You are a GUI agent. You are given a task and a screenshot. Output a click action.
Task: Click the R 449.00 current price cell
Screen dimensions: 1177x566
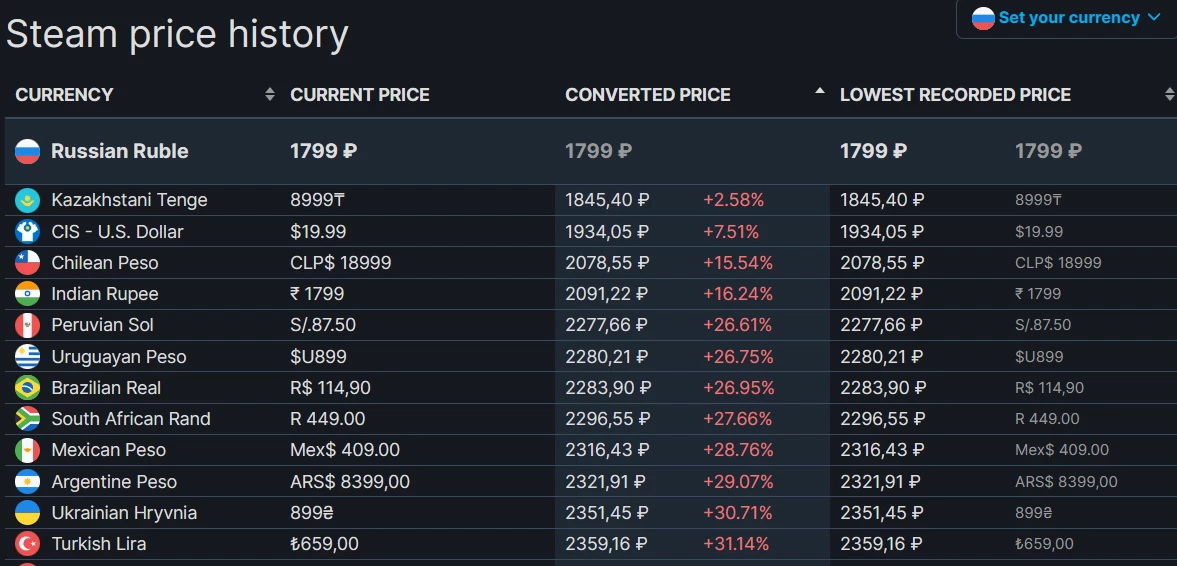328,419
